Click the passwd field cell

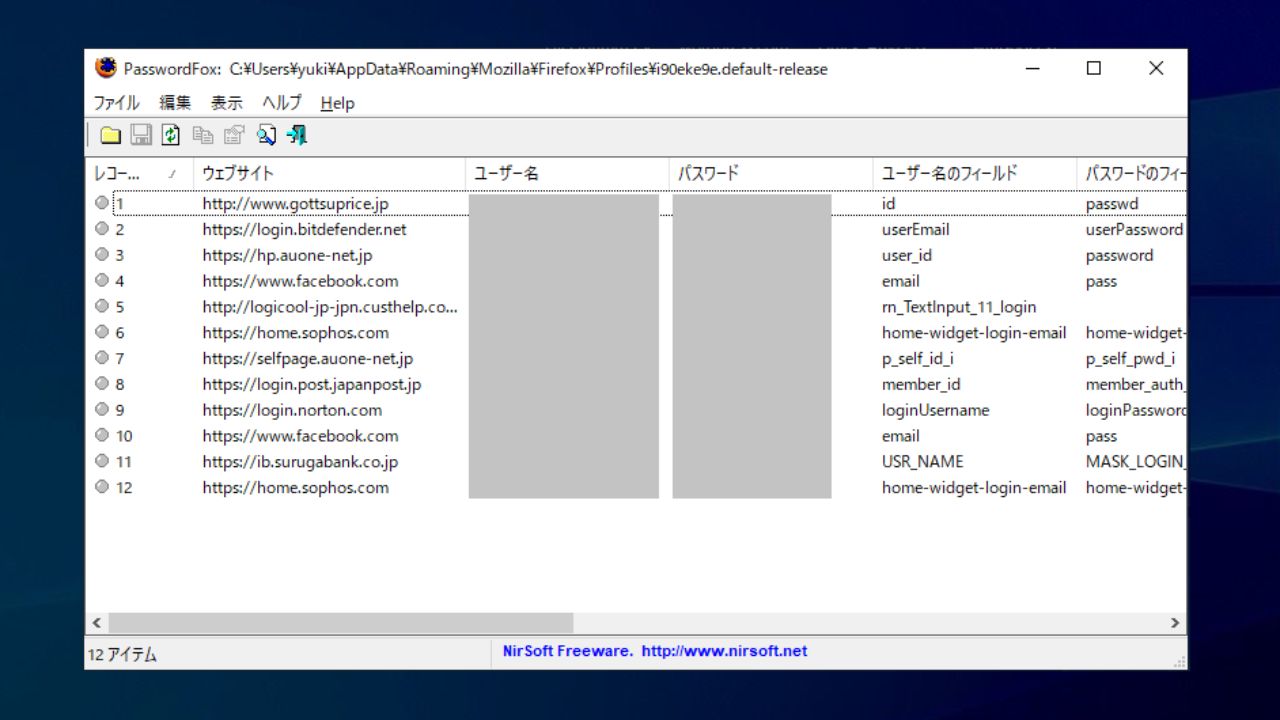pos(1112,203)
